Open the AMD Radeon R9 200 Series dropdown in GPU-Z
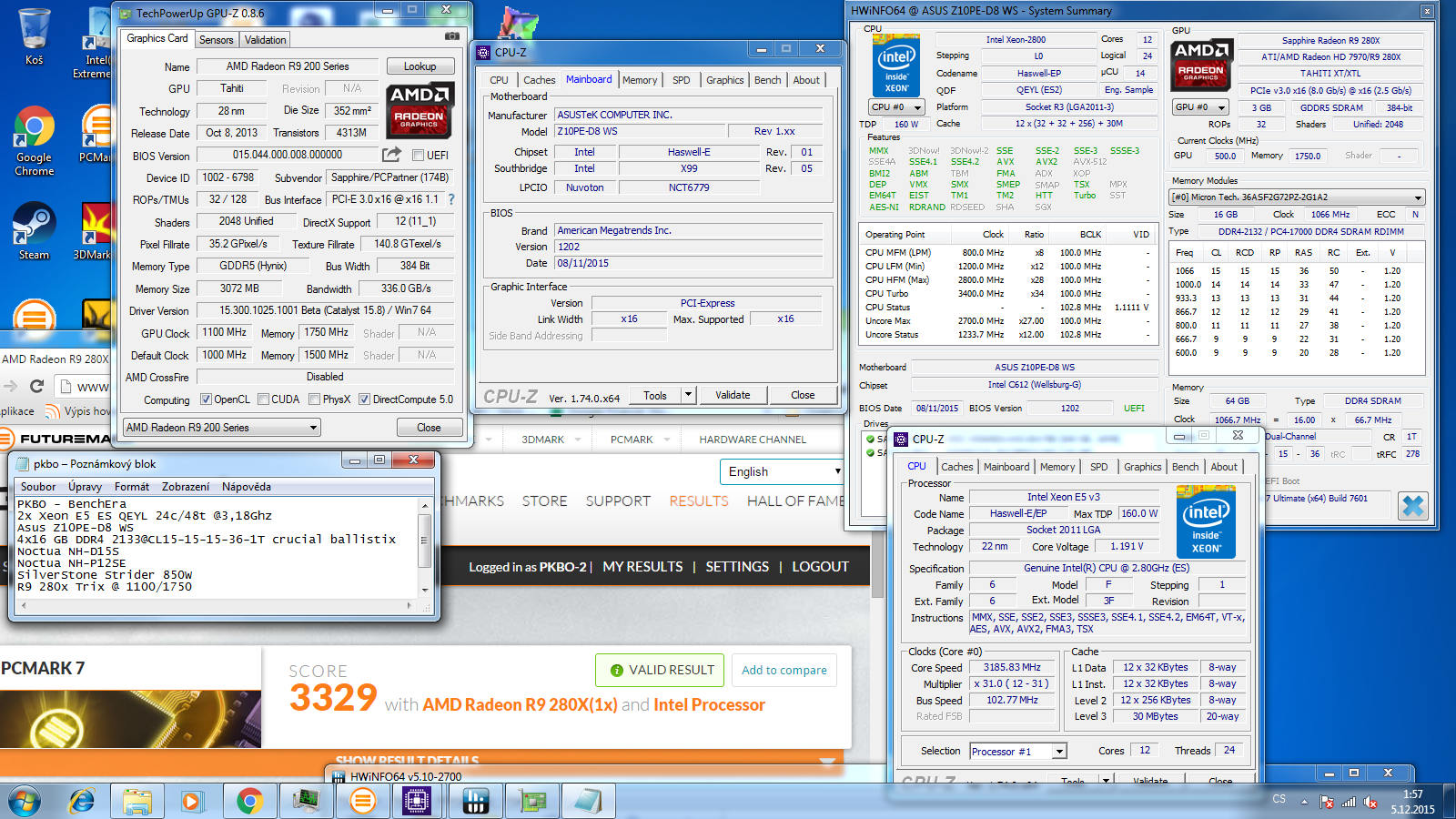The image size is (1456, 819). pos(221,428)
